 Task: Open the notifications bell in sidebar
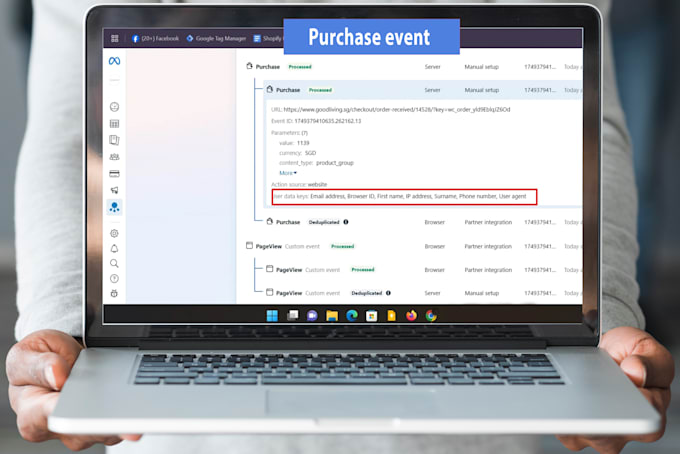click(114, 248)
